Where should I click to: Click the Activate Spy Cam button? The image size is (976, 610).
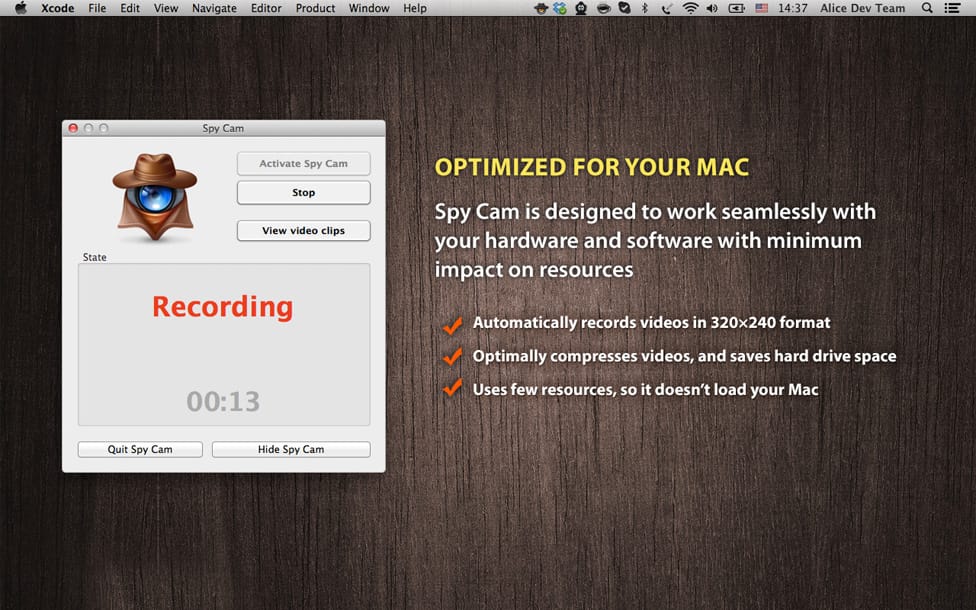tap(304, 164)
